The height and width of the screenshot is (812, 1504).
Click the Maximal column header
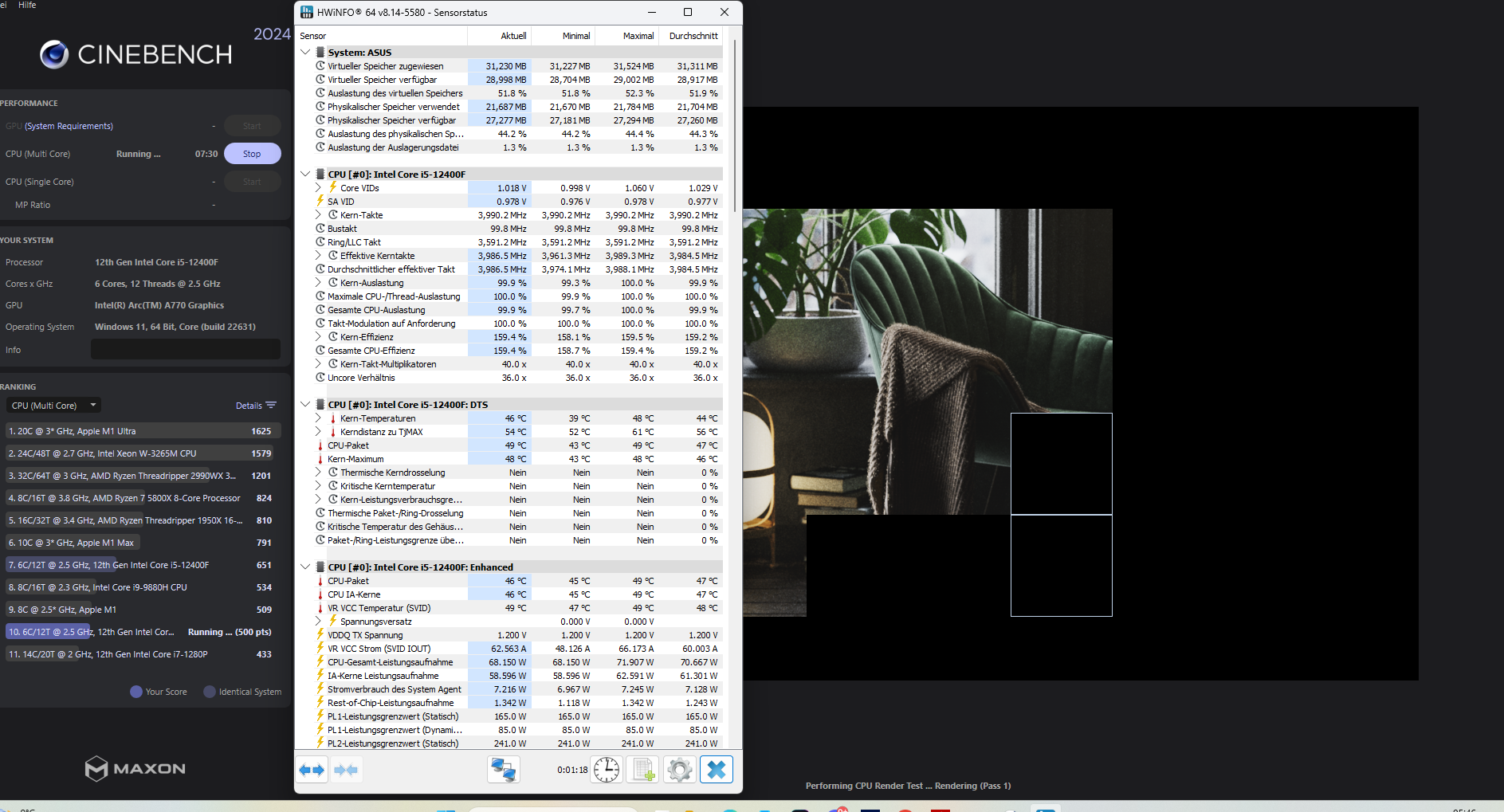click(x=626, y=36)
